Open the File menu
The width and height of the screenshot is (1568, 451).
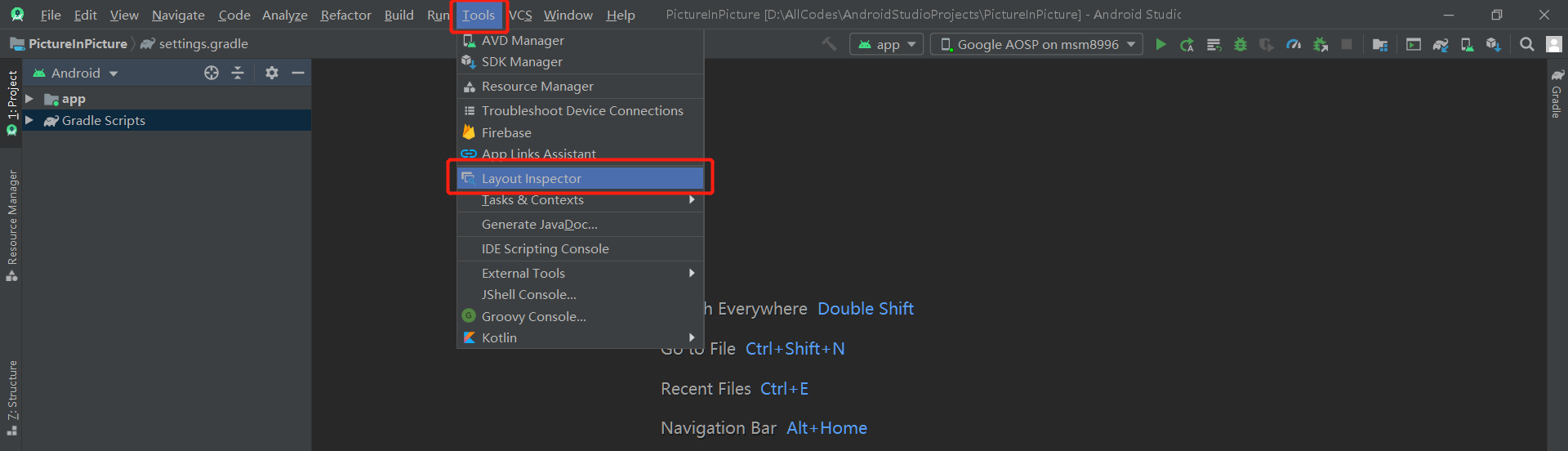point(51,15)
